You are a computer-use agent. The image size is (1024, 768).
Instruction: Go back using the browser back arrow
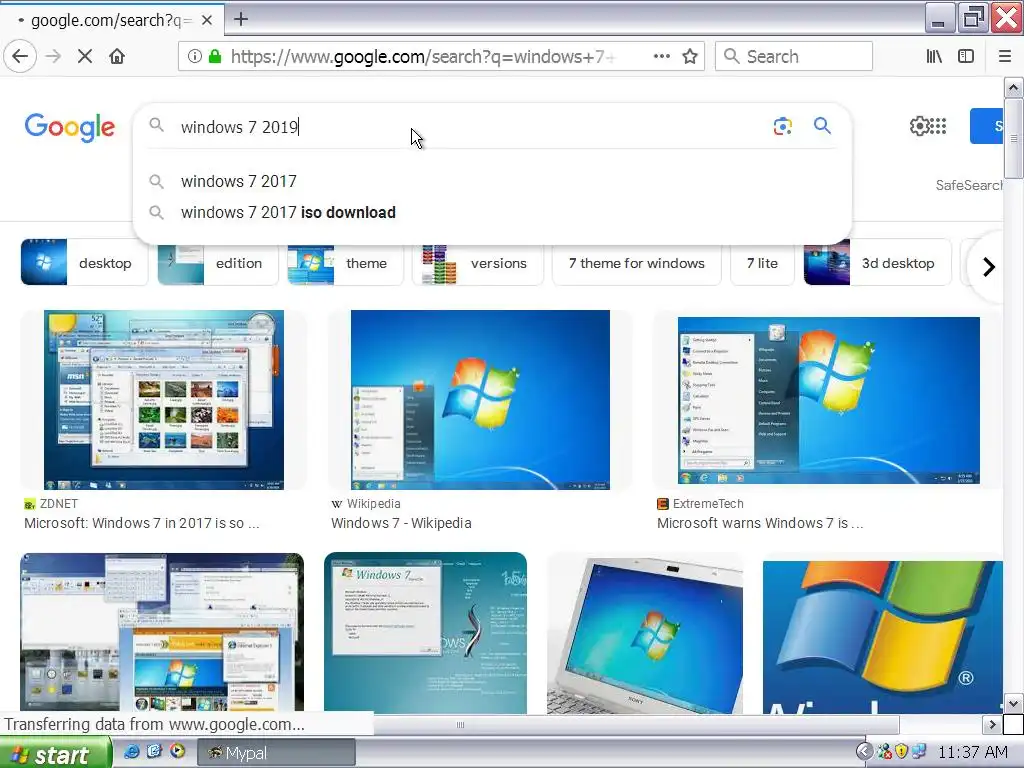click(x=20, y=56)
